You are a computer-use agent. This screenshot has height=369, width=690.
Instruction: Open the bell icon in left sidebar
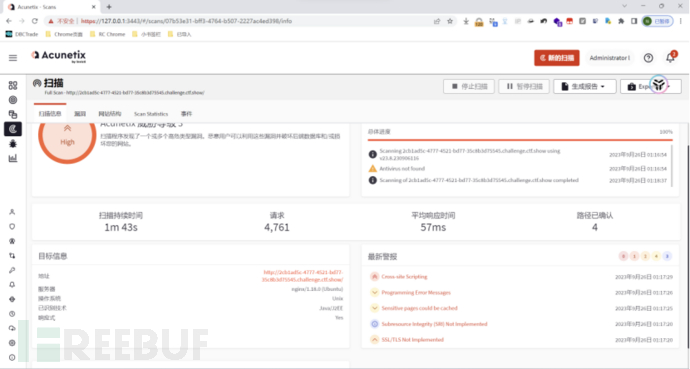click(x=12, y=285)
